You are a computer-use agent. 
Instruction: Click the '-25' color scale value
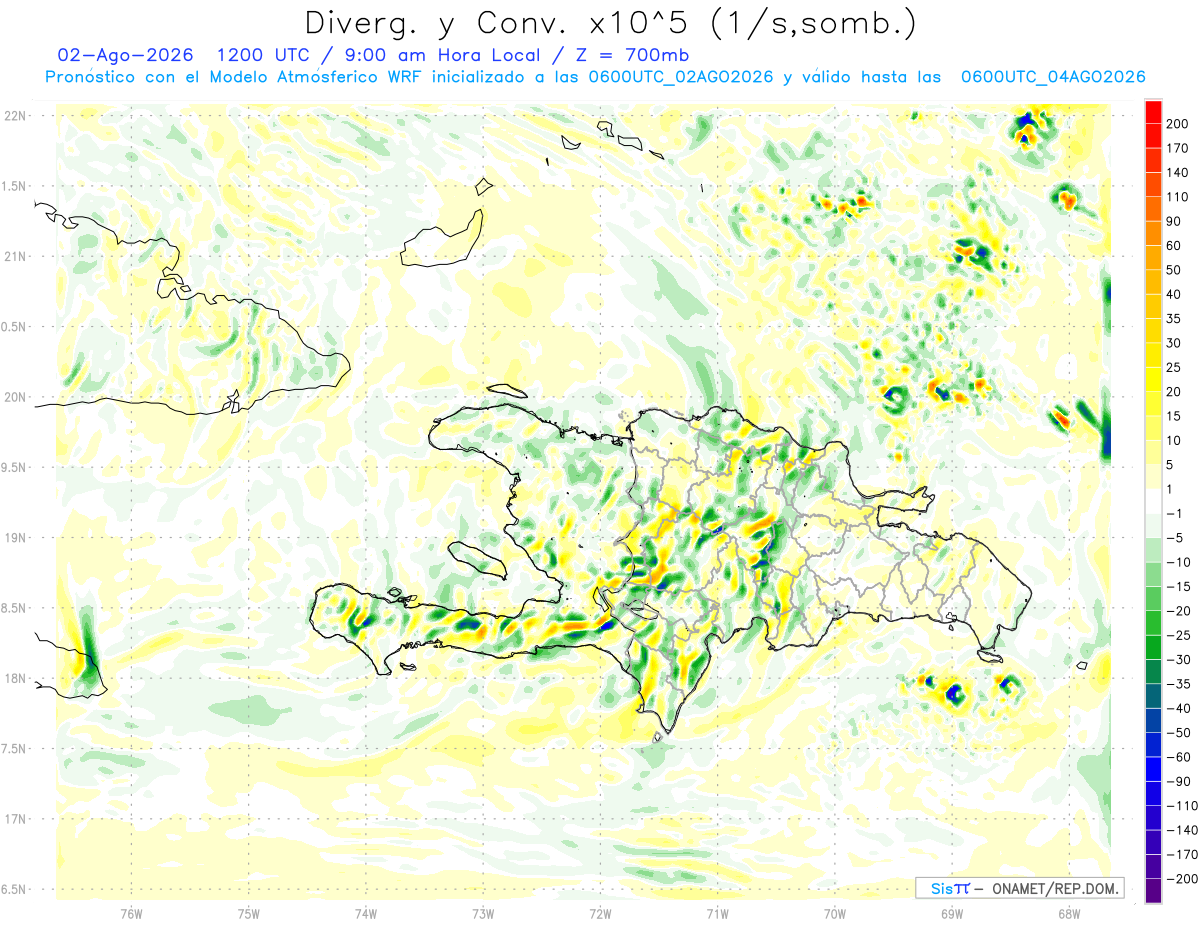point(1179,636)
